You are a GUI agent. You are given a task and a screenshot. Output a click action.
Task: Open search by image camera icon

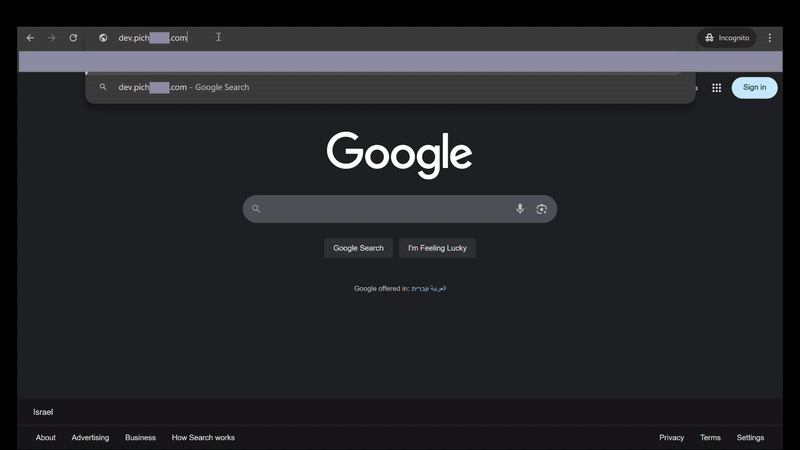541,209
